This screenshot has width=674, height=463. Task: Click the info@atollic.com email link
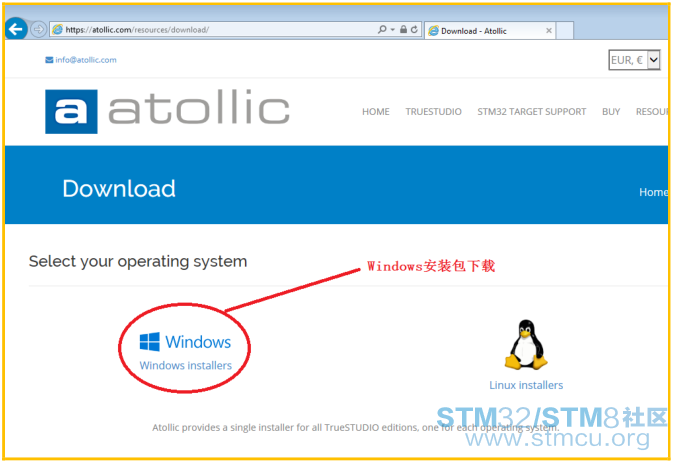click(86, 60)
